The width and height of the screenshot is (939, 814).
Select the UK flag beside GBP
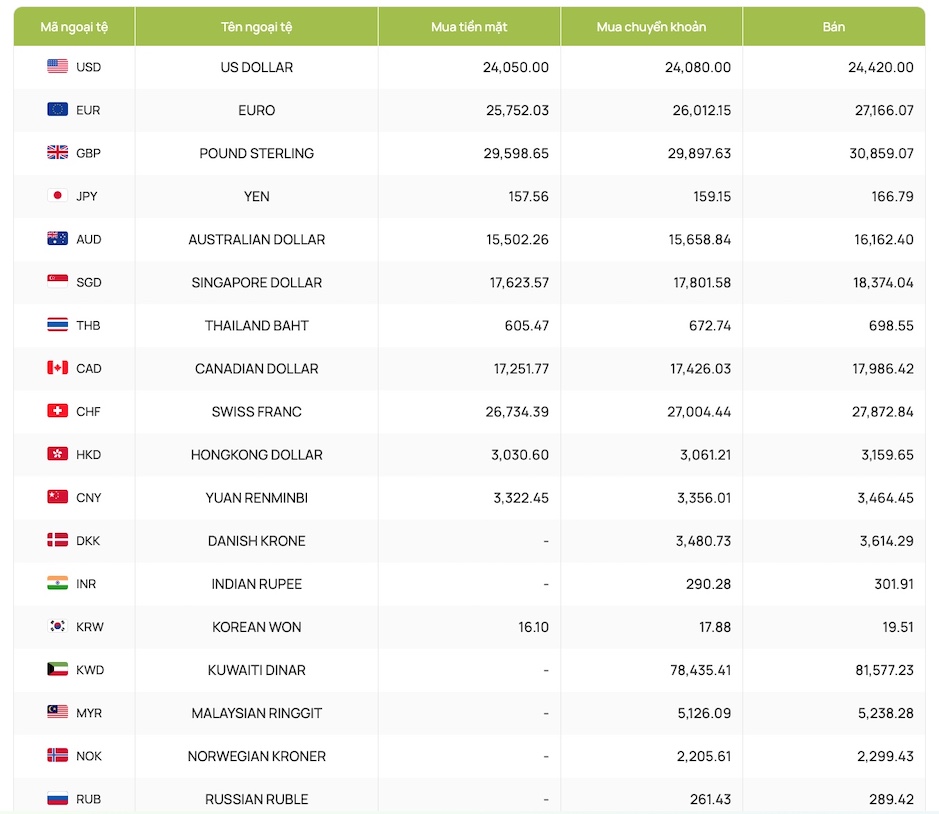(x=57, y=153)
